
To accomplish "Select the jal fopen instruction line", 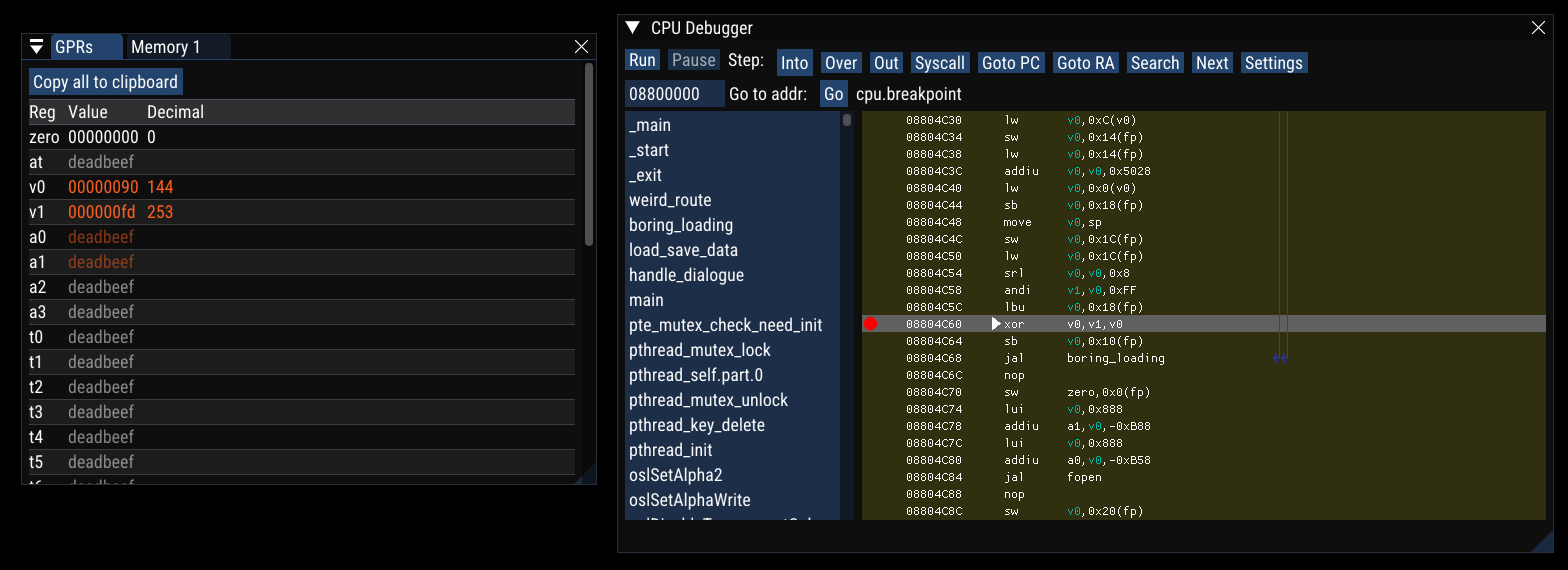I will tap(1204, 477).
